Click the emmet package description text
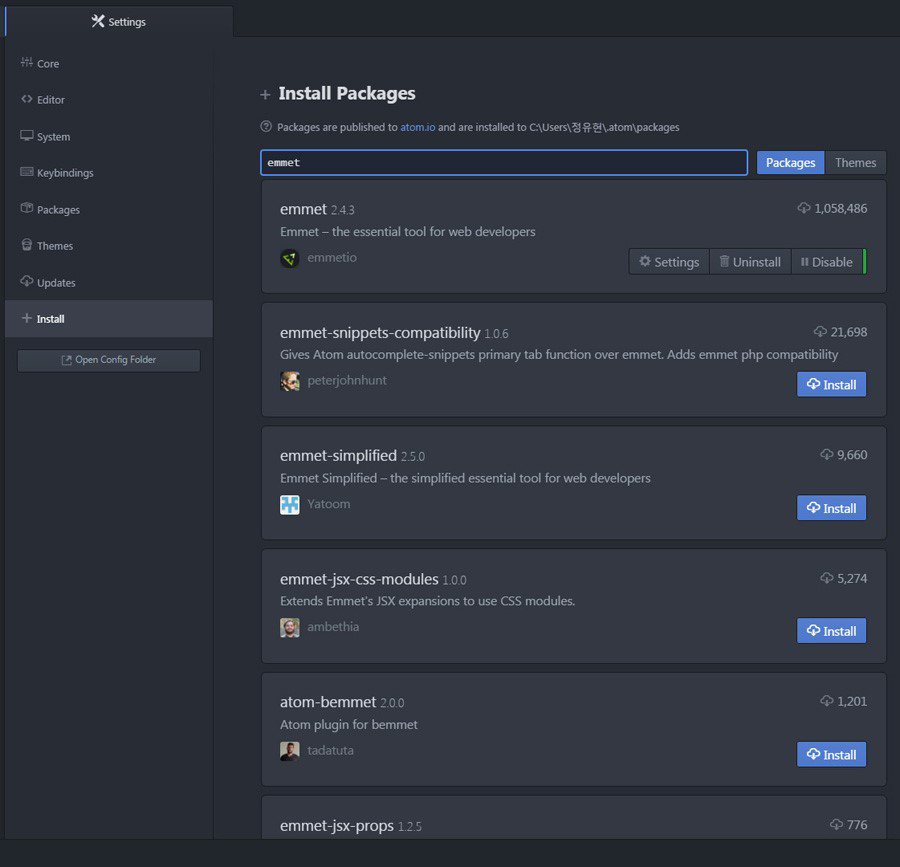Screen dimensions: 900x867 click(408, 232)
